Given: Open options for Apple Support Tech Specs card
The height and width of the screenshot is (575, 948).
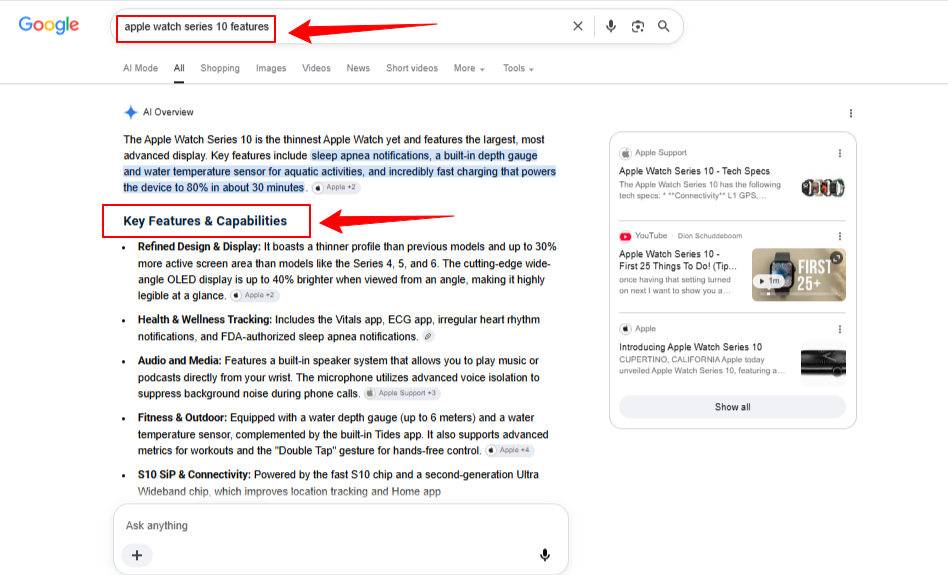Looking at the screenshot, I should [x=840, y=153].
